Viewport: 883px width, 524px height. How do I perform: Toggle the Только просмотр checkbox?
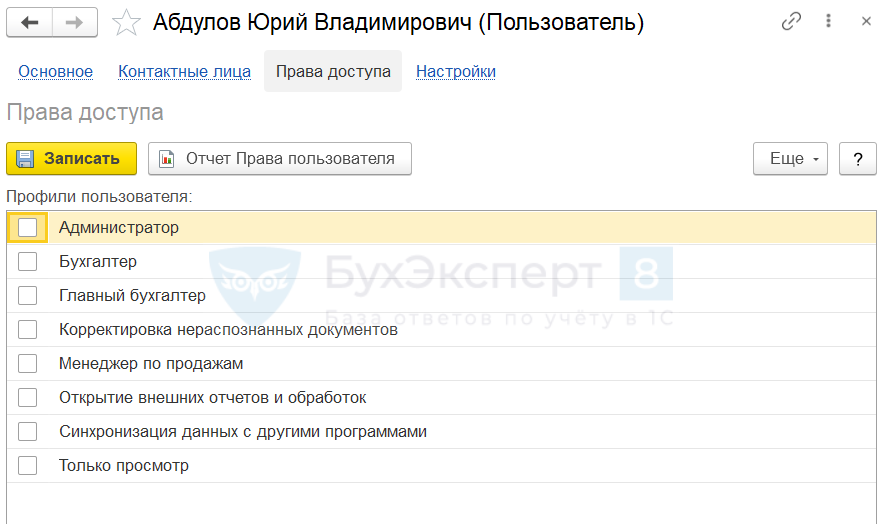click(27, 466)
